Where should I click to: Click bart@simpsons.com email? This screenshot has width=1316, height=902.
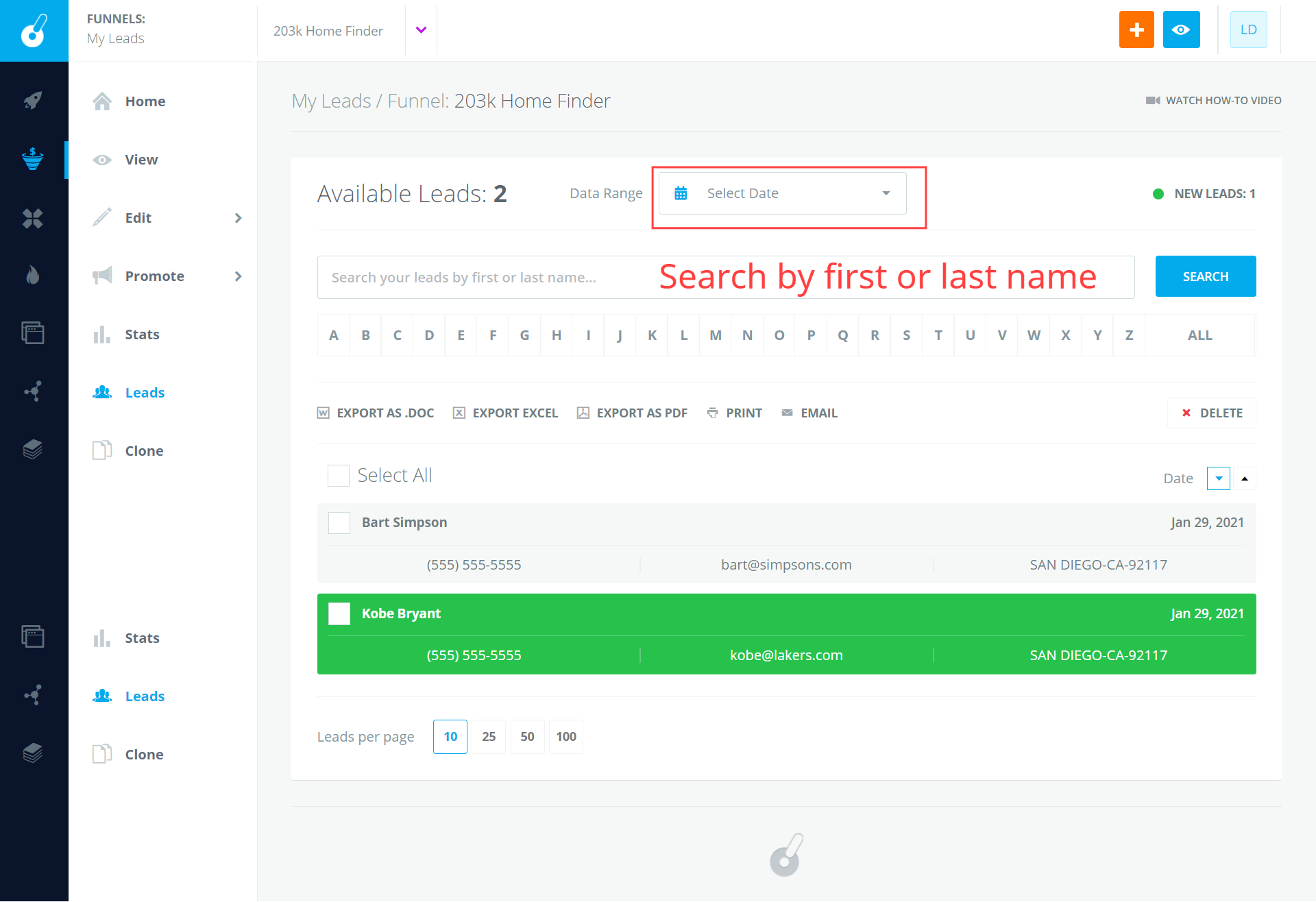click(786, 565)
